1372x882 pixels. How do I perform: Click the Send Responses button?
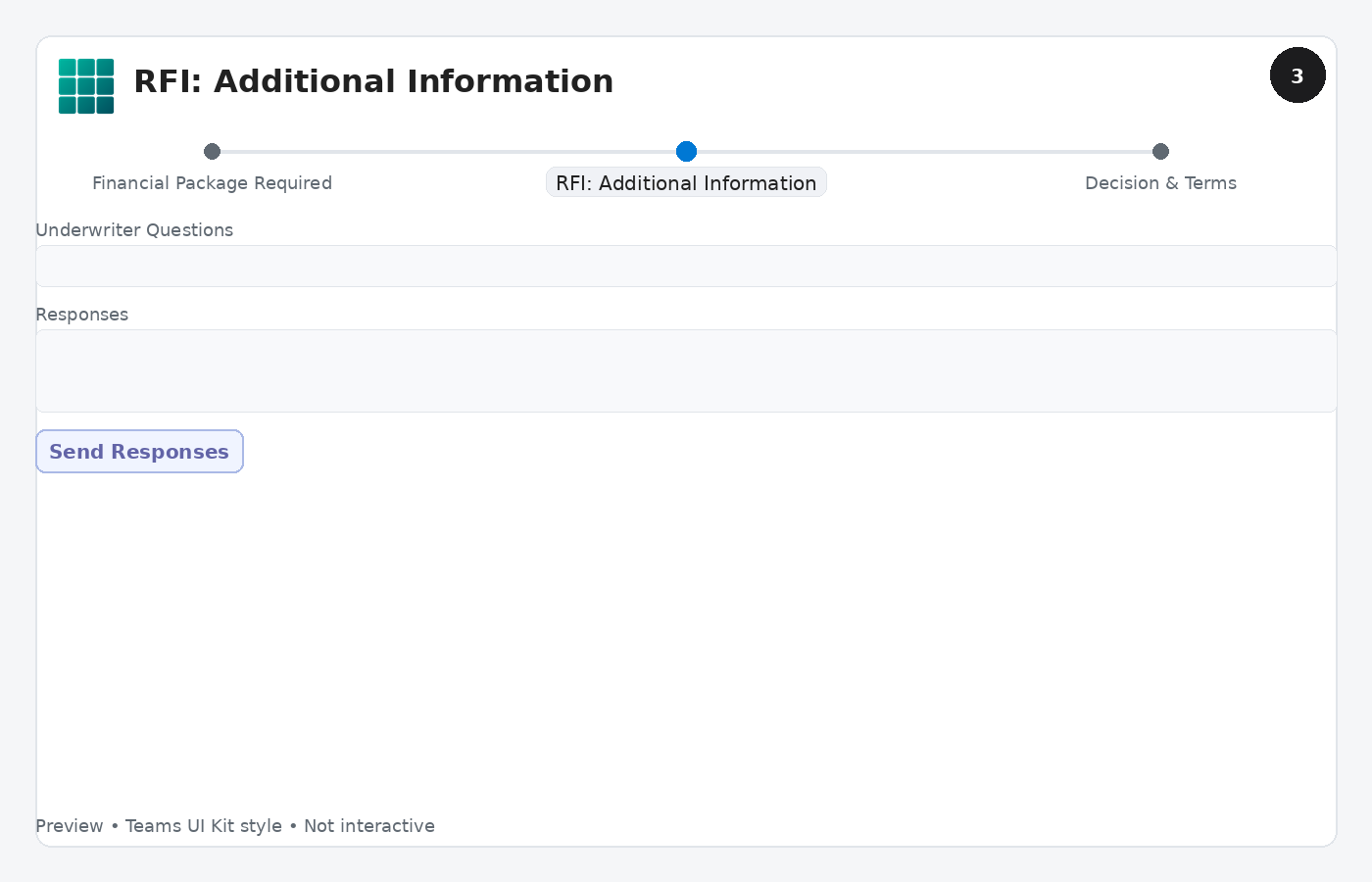tap(139, 452)
